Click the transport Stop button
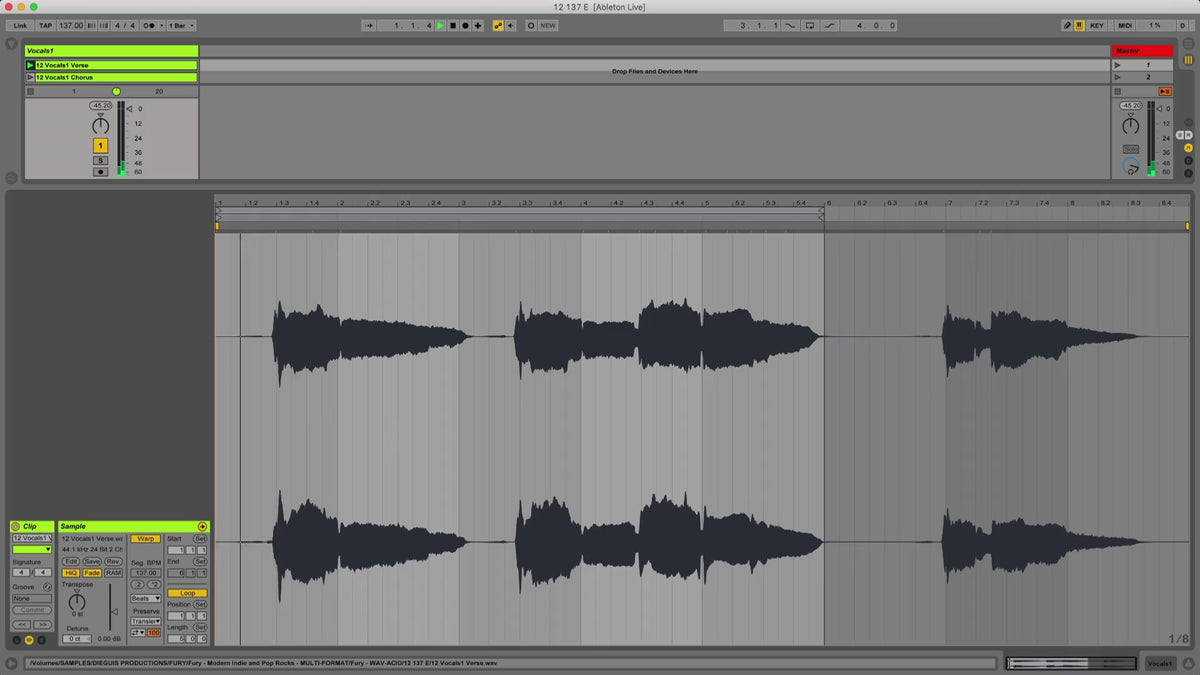 coord(452,25)
